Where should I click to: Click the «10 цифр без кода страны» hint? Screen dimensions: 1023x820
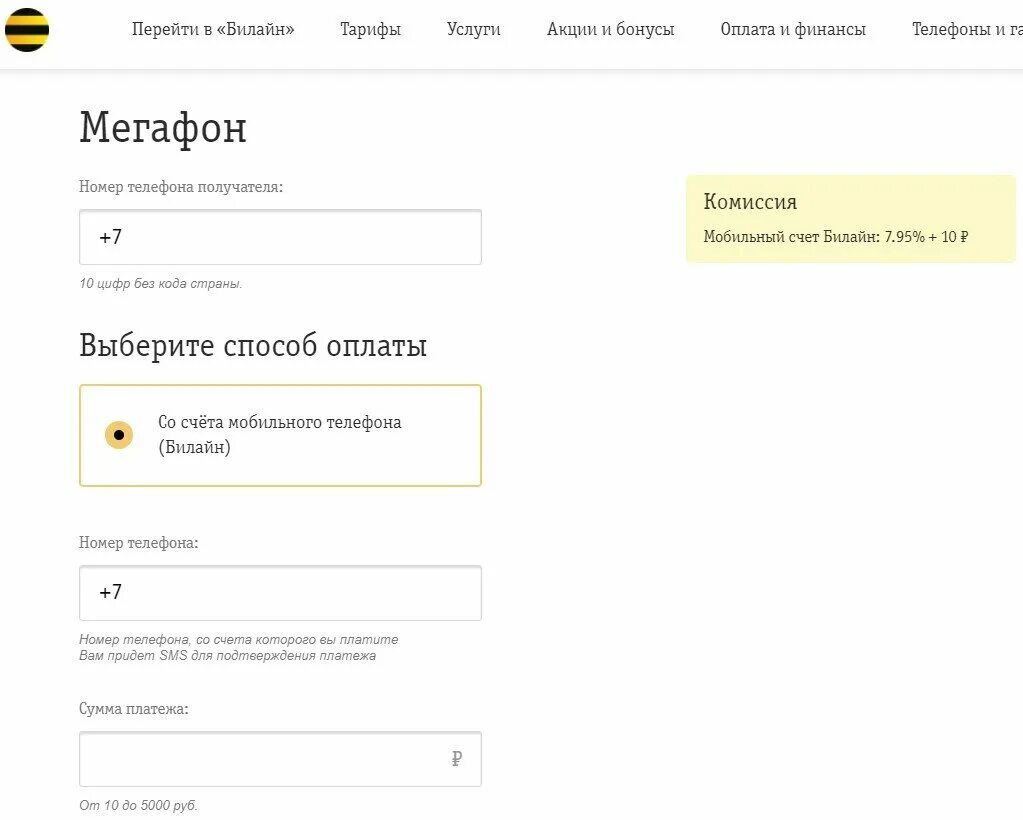pos(160,284)
